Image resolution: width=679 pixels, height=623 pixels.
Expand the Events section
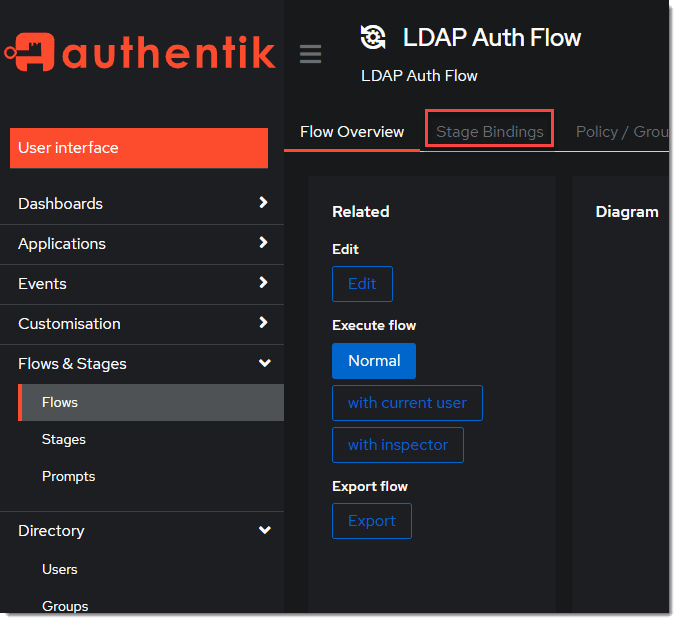pos(141,283)
